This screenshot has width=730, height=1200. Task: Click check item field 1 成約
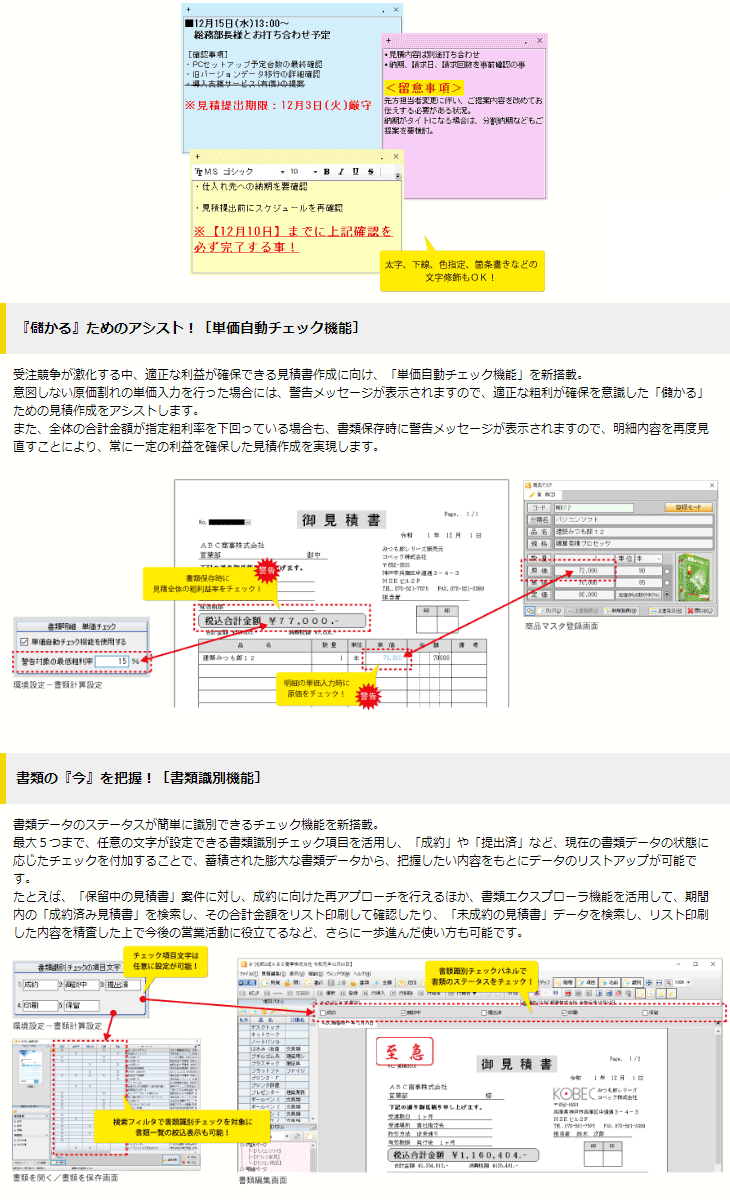[x=40, y=985]
